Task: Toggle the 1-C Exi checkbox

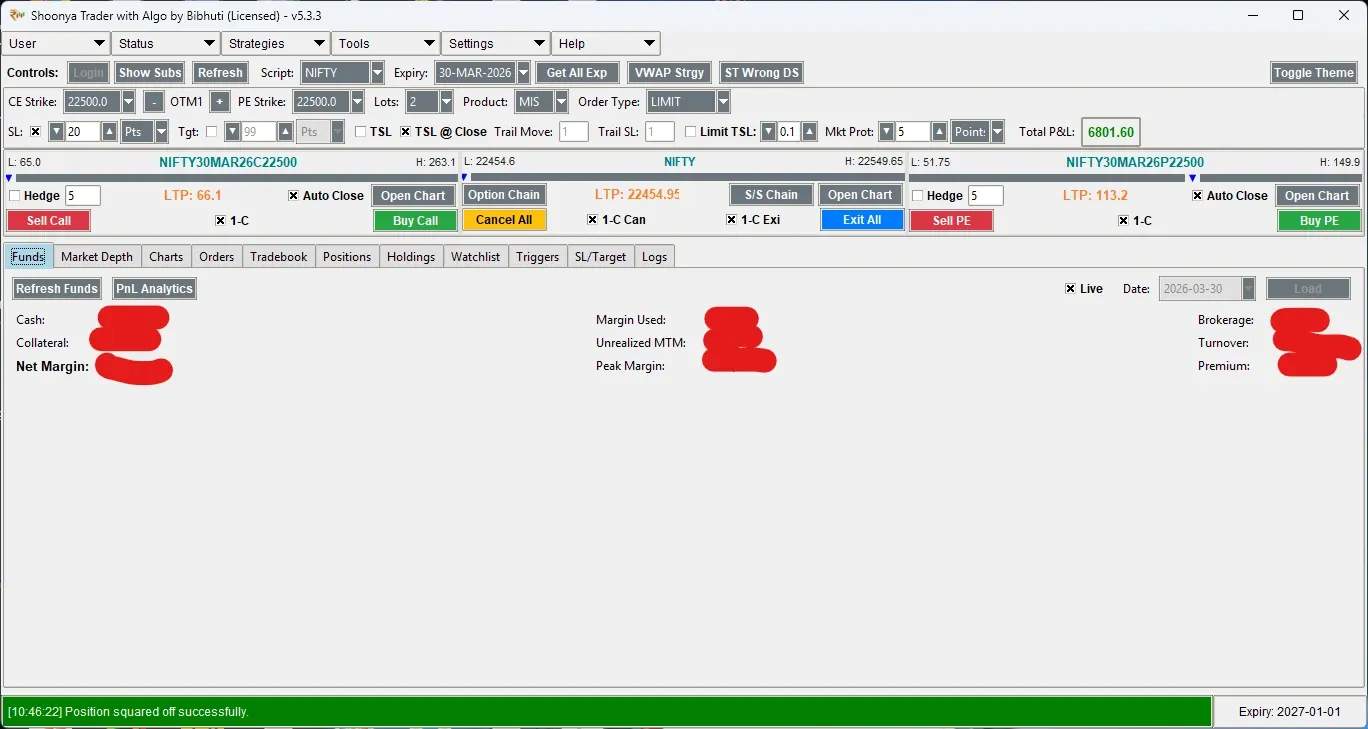Action: (732, 220)
